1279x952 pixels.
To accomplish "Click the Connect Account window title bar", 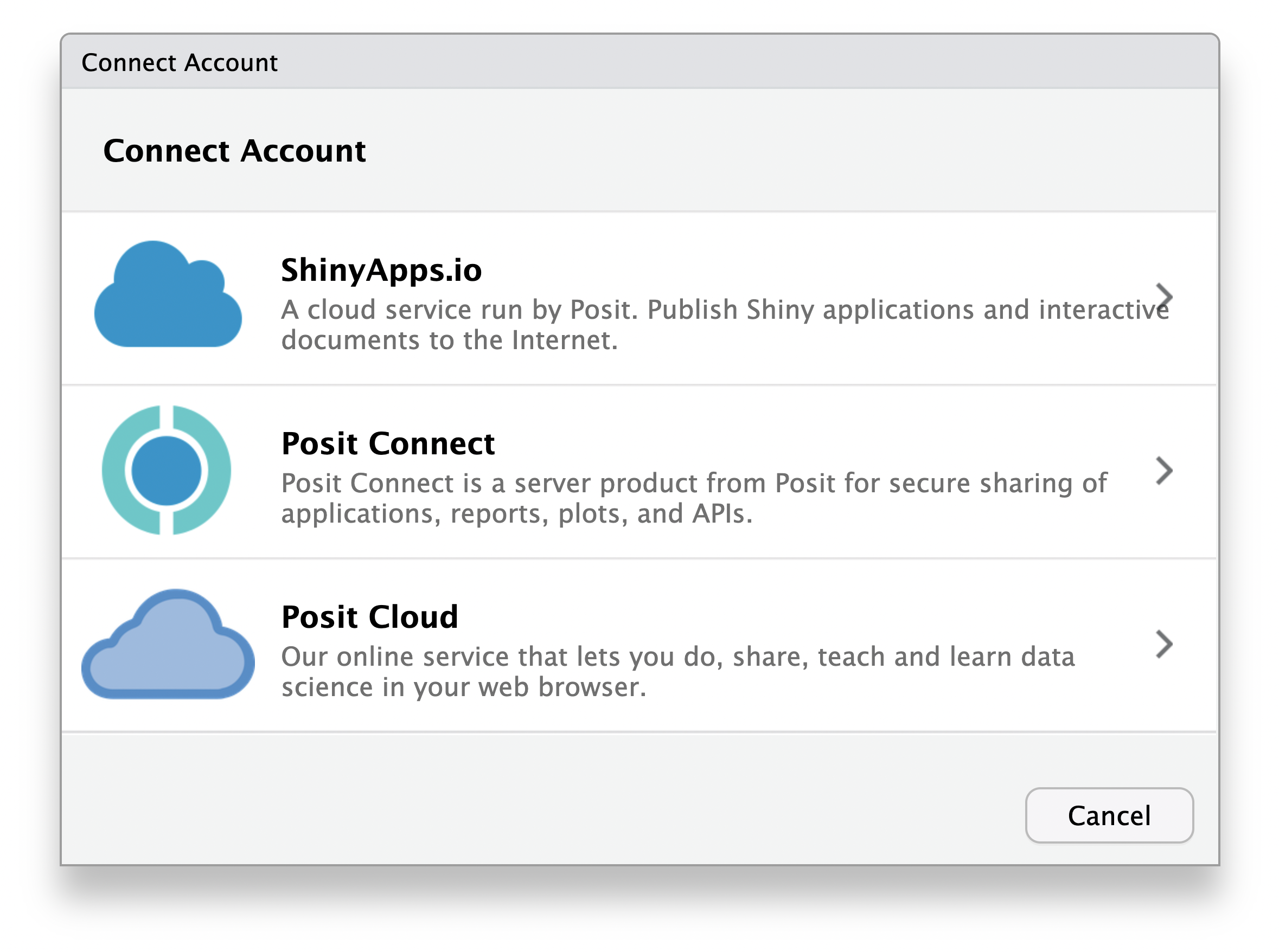I will click(x=640, y=61).
